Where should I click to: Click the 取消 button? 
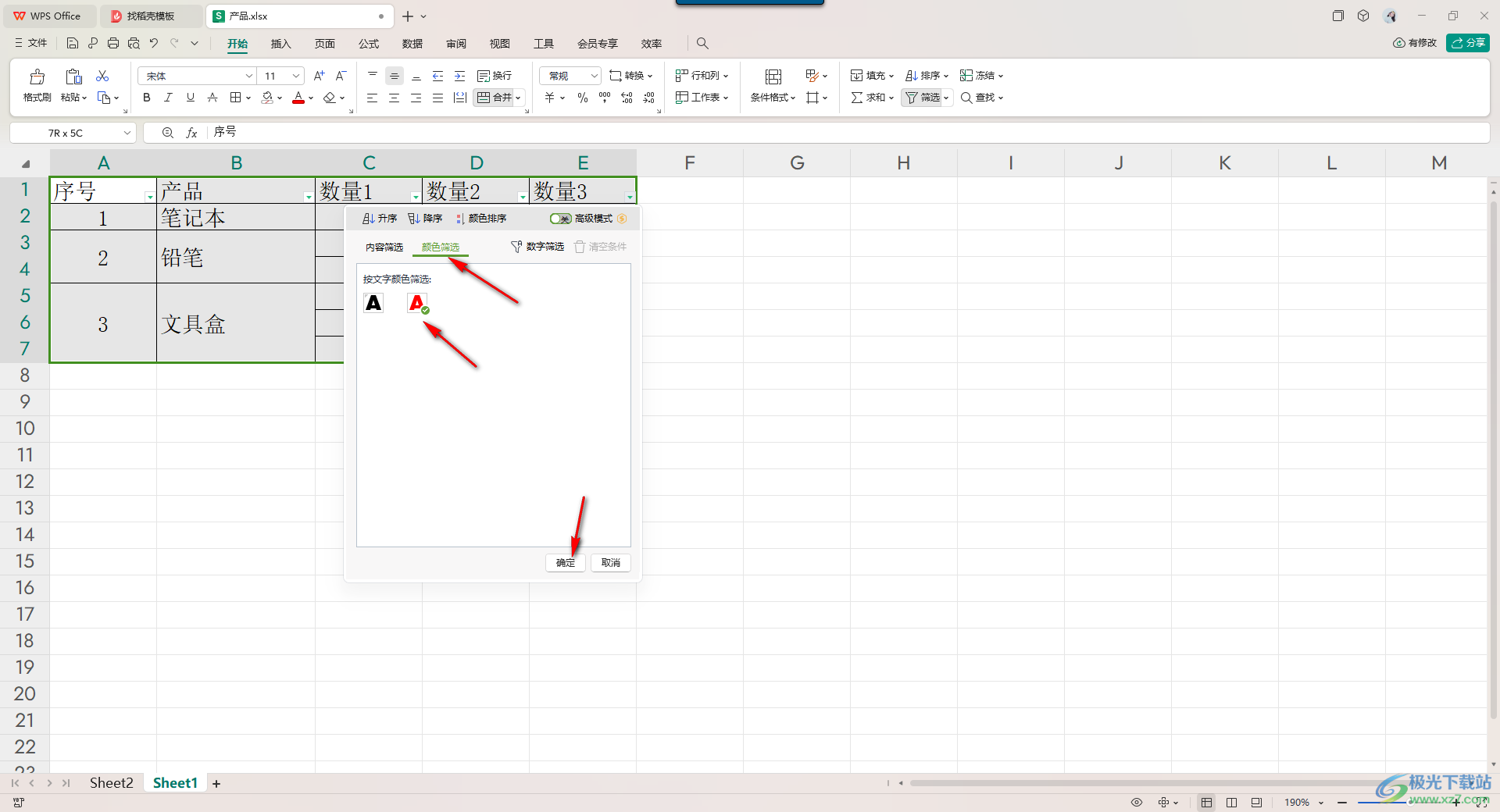click(x=611, y=563)
